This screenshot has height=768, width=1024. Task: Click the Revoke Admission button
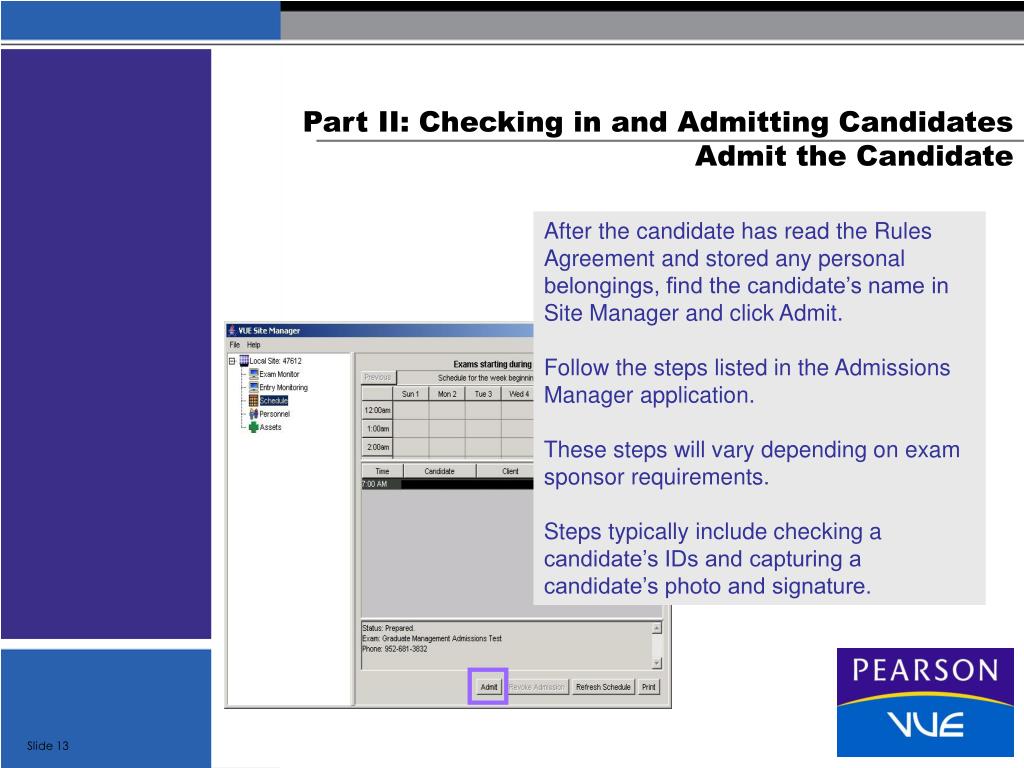[536, 687]
